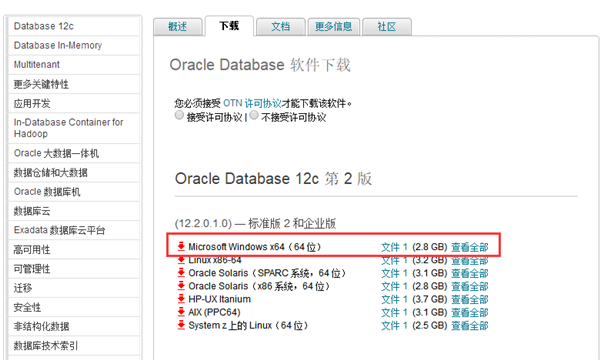Click Oracle Solaris（x86 系统，64 位）text
This screenshot has width=600, height=360.
point(259,286)
